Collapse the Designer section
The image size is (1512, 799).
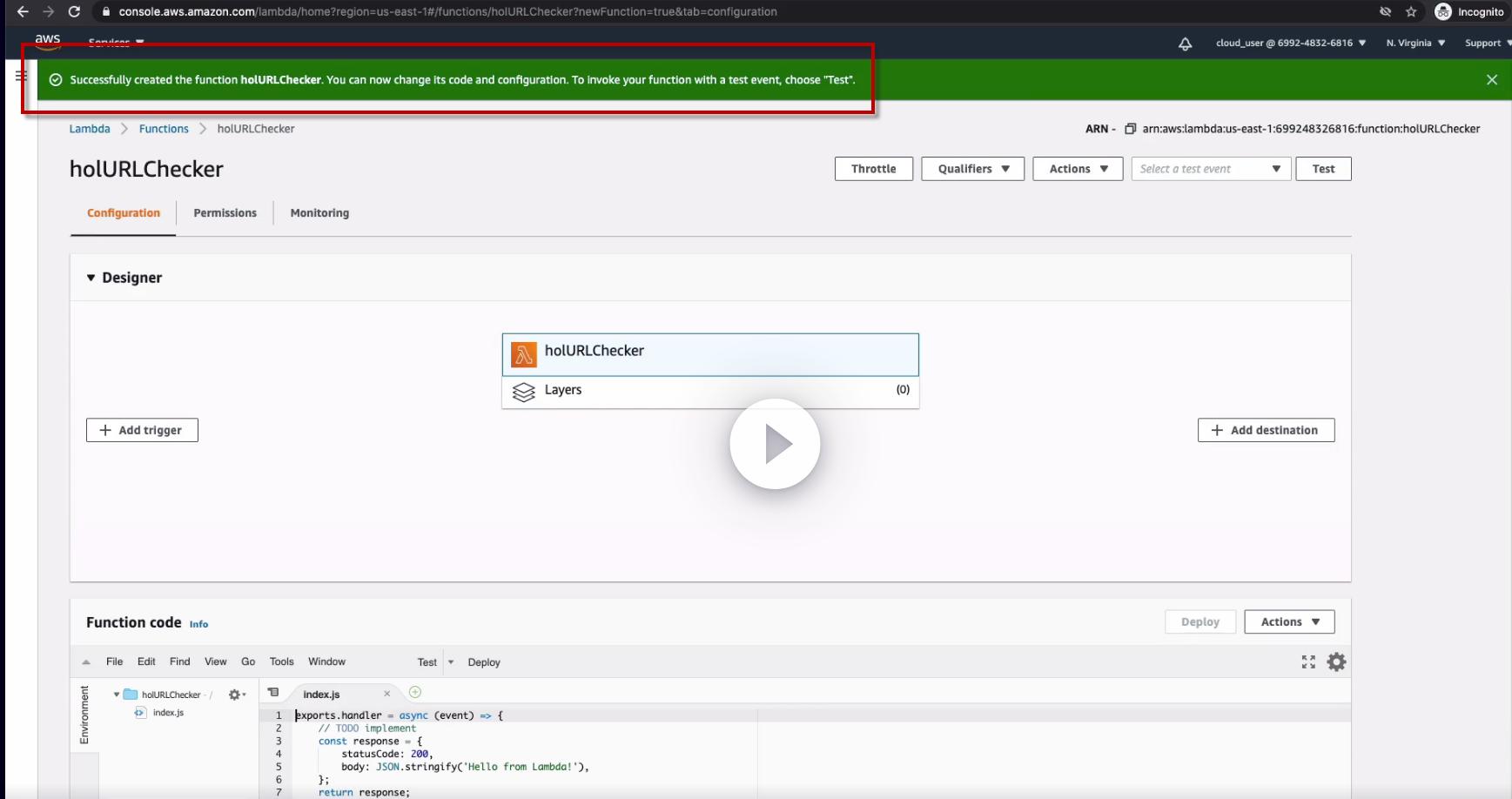pos(91,278)
